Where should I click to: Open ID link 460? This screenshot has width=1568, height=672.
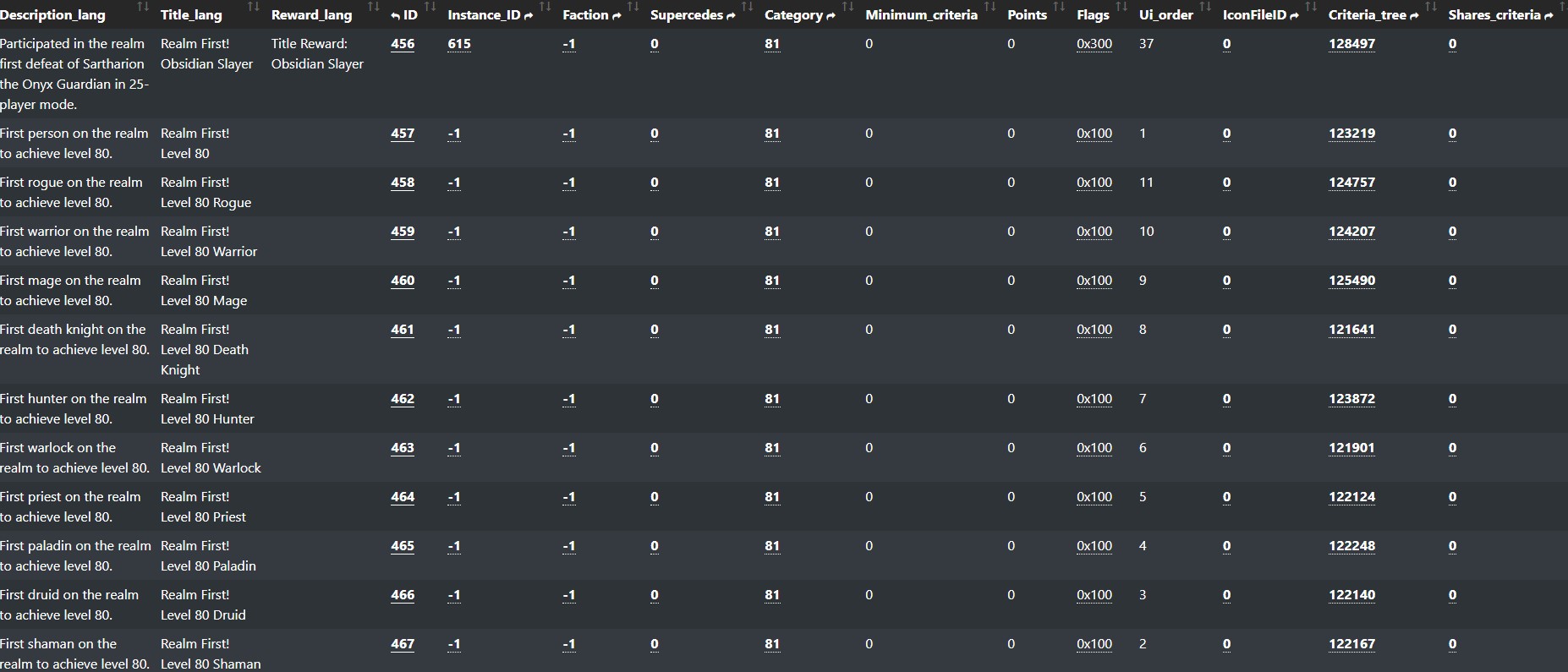click(403, 281)
